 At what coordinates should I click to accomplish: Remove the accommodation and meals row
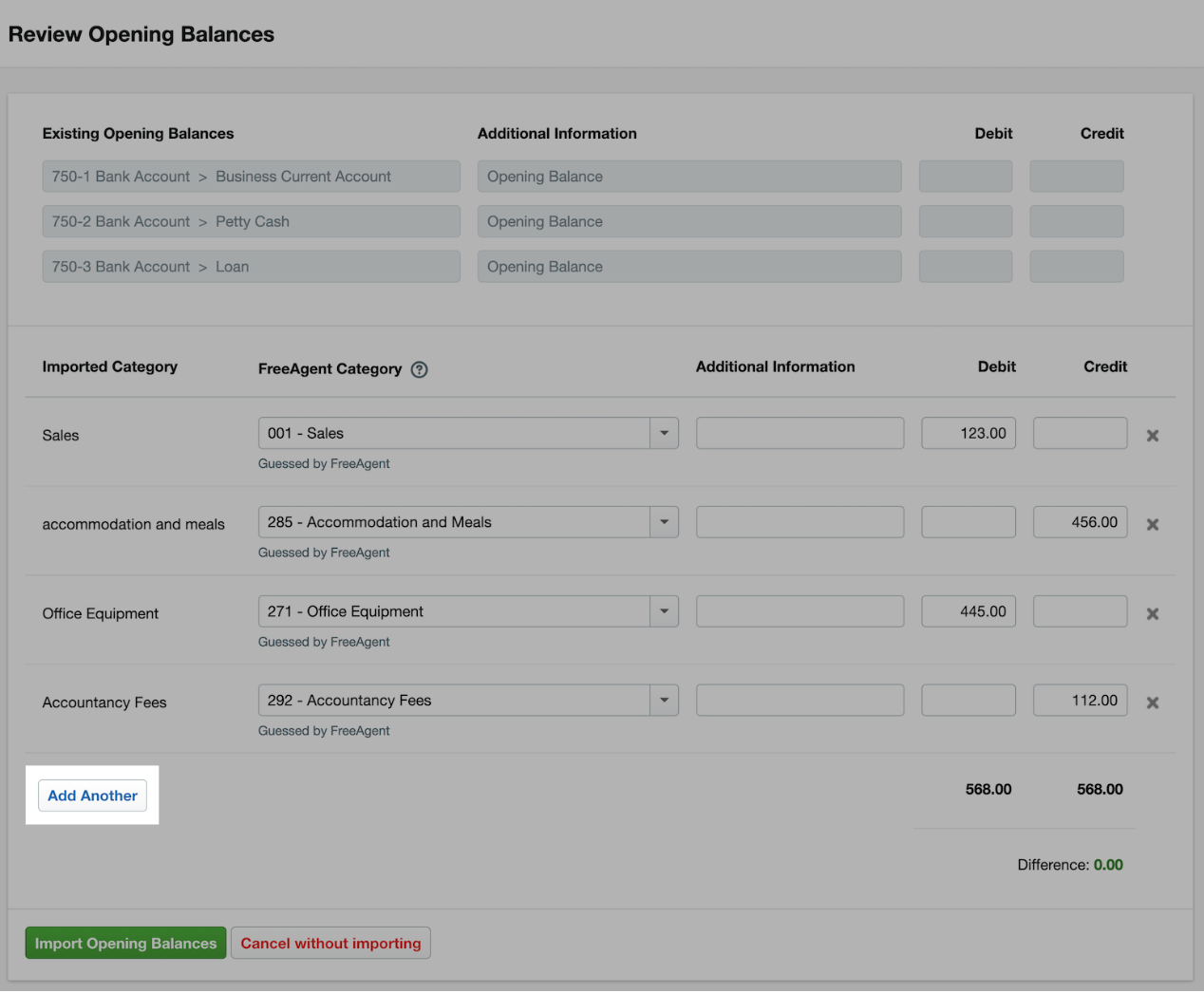(x=1152, y=524)
